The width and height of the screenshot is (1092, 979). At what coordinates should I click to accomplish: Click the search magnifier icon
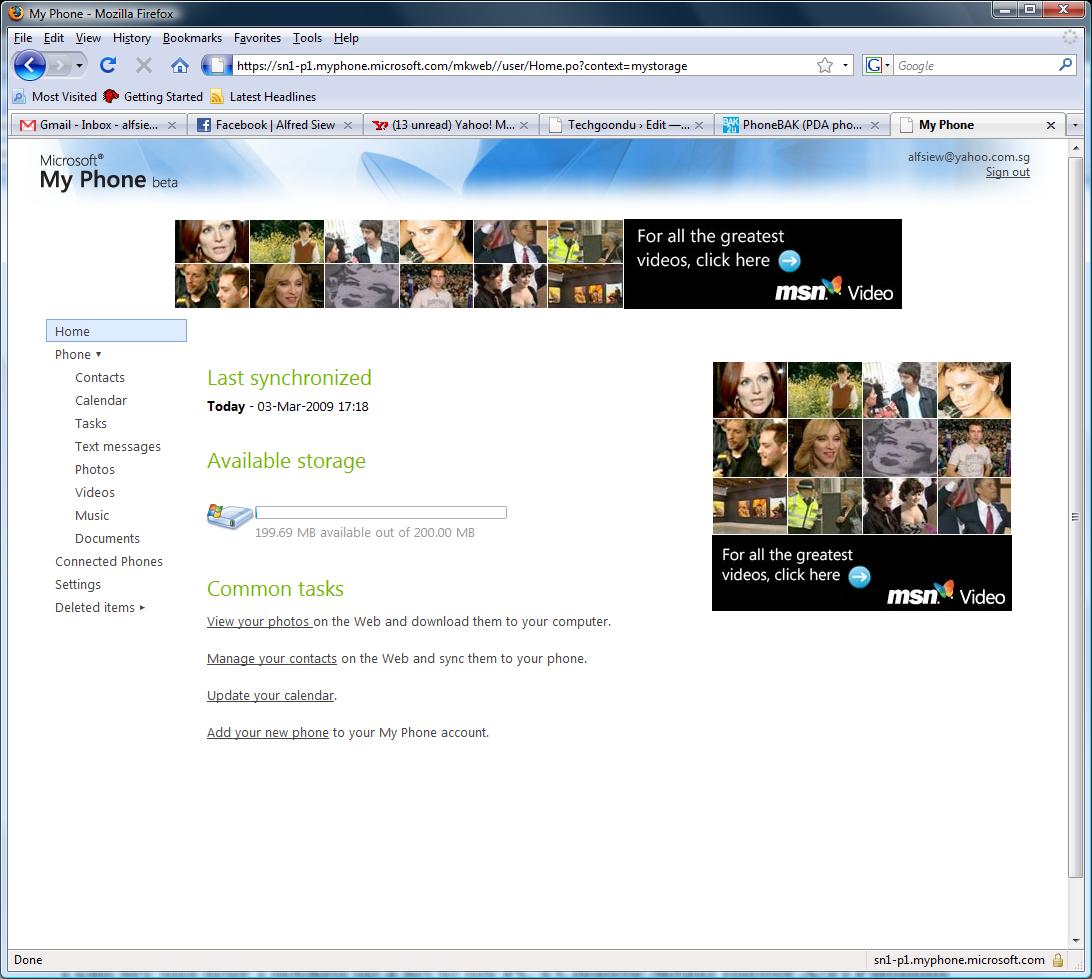(x=1065, y=65)
